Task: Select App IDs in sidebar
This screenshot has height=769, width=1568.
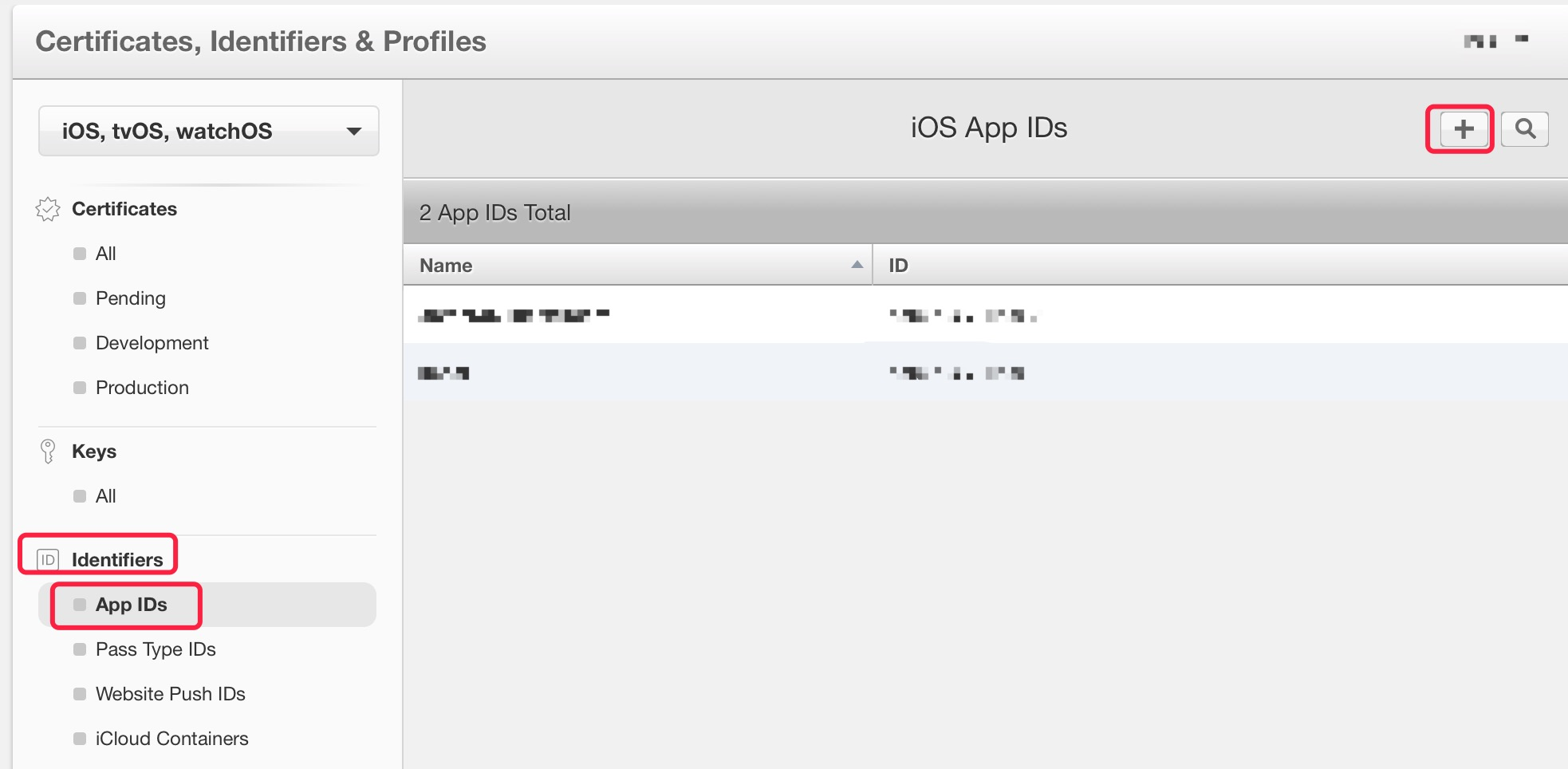Action: [207, 605]
